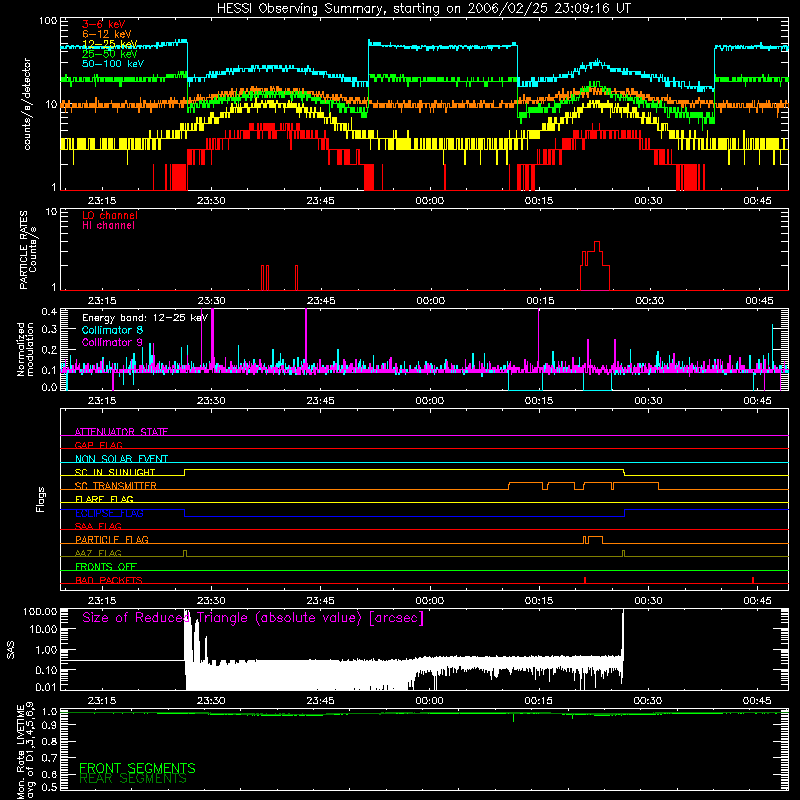
Task: Click the counts/s/detector axis label
Action: coord(27,104)
